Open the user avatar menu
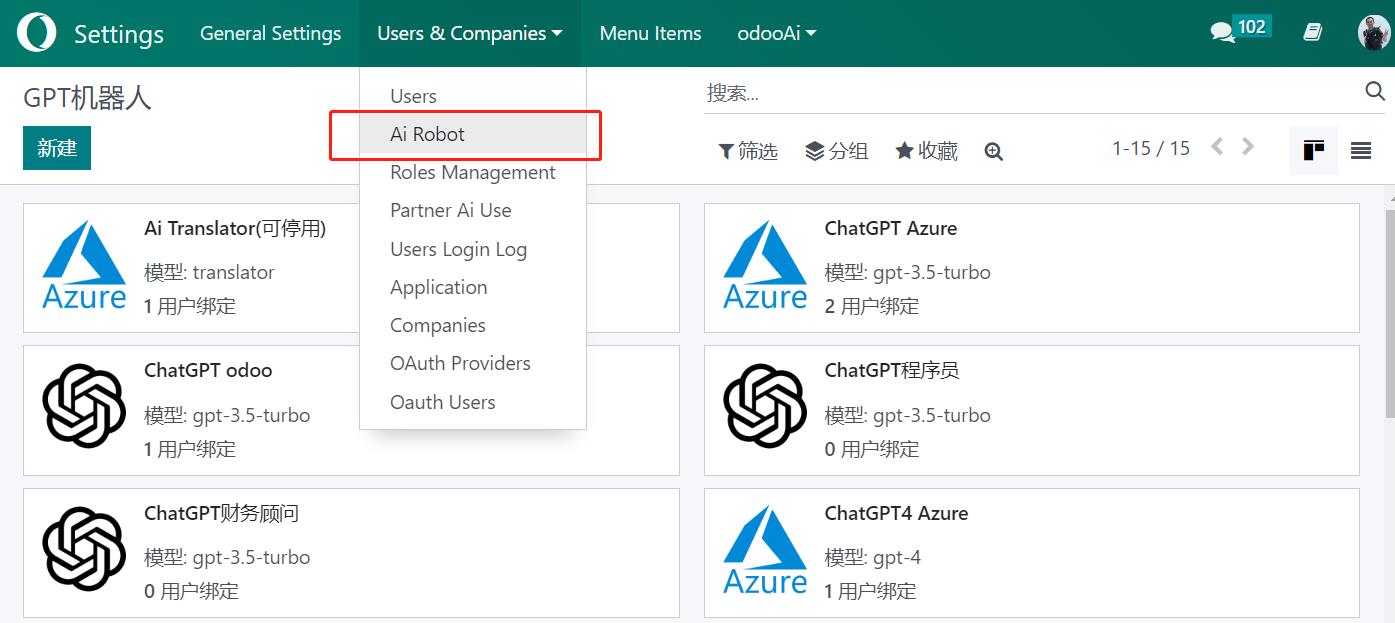The image size is (1395, 623). tap(1373, 33)
